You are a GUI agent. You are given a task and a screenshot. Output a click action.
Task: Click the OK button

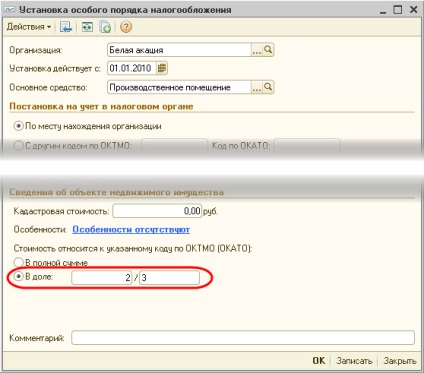pos(319,361)
